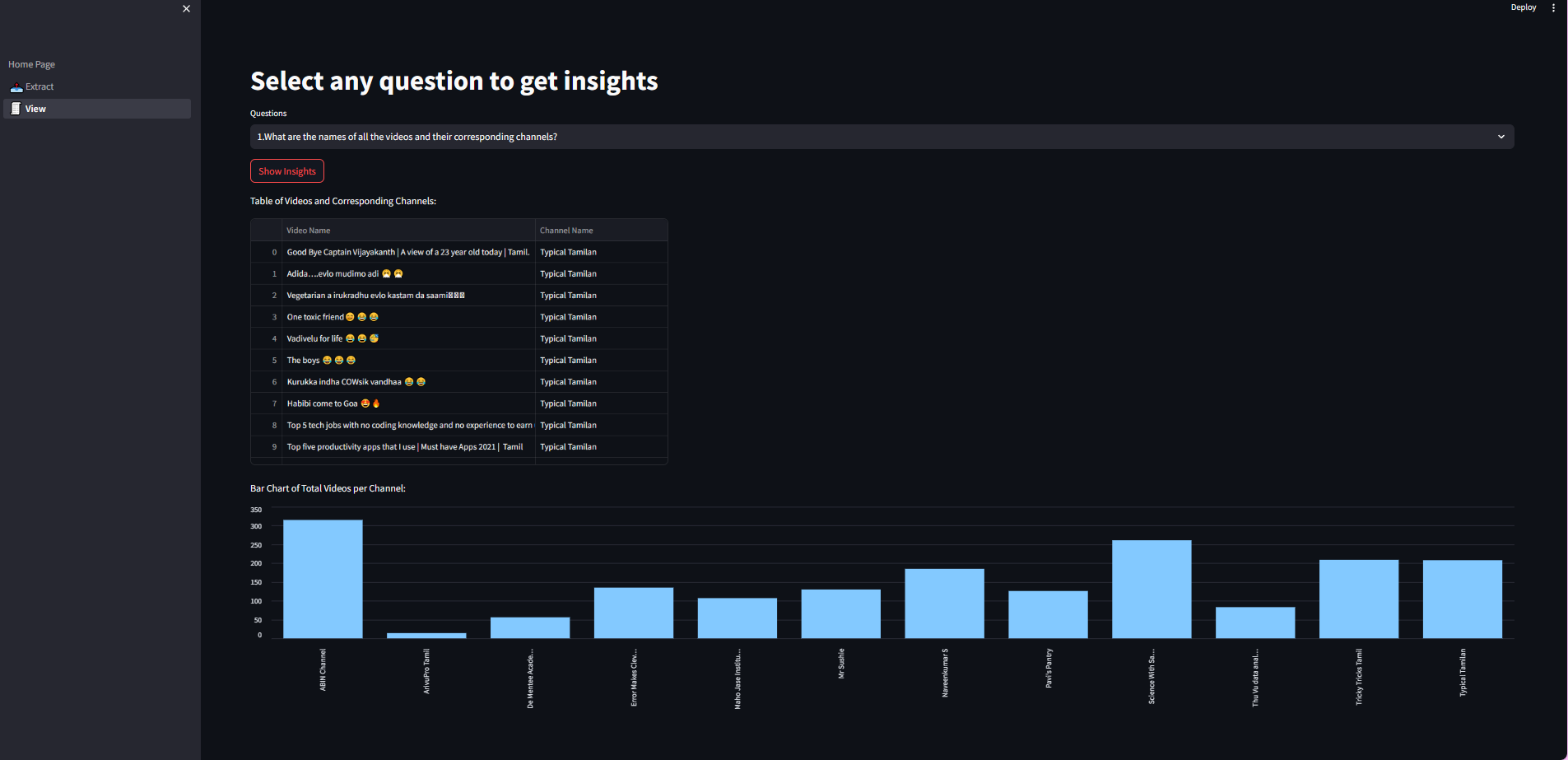
Task: Go to Home Page in sidebar
Action: tap(32, 64)
